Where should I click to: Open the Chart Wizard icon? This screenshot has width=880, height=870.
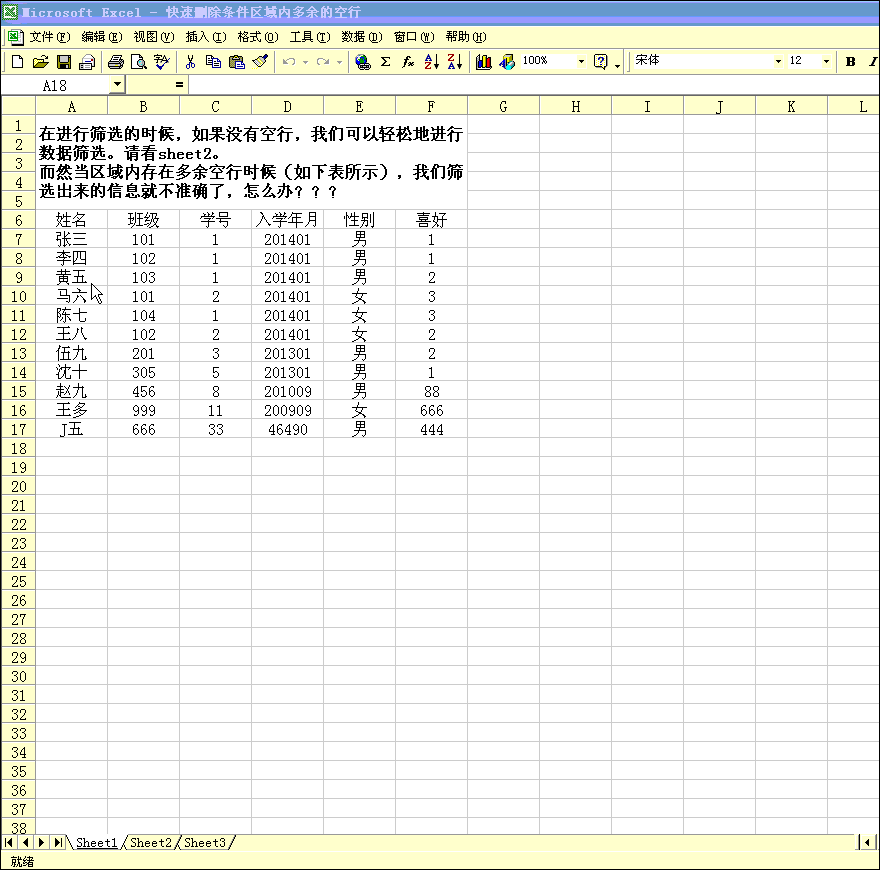pos(484,62)
